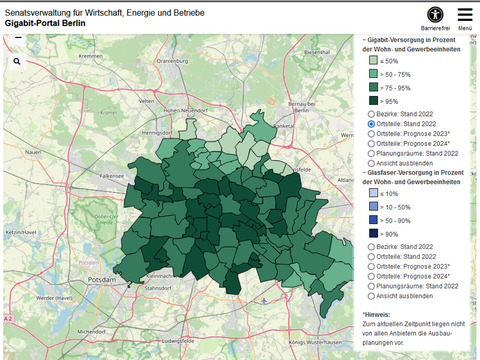Click the Biesenthal label on the map
This screenshot has width=480, height=360.
[x=317, y=52]
